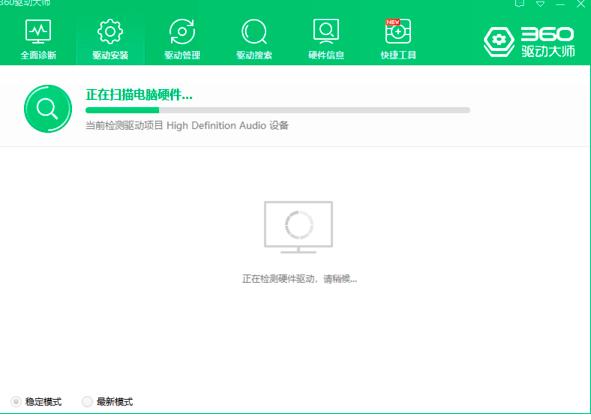Close the 360驱动大师 window

(x=580, y=4)
